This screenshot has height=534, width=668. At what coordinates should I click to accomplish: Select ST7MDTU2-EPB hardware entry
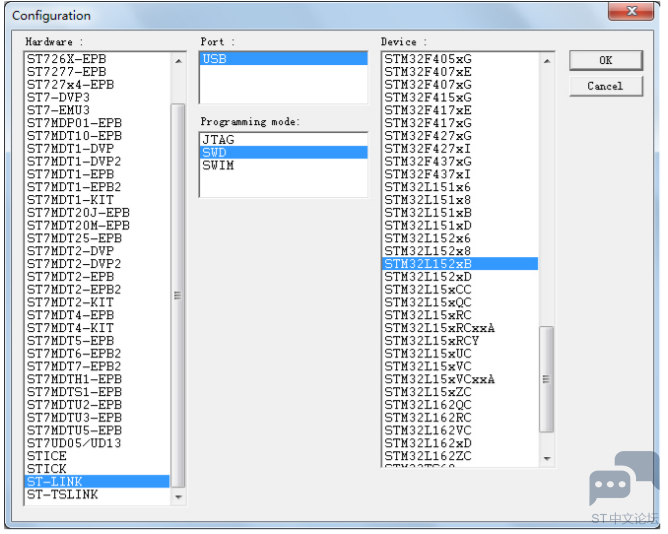97,405
